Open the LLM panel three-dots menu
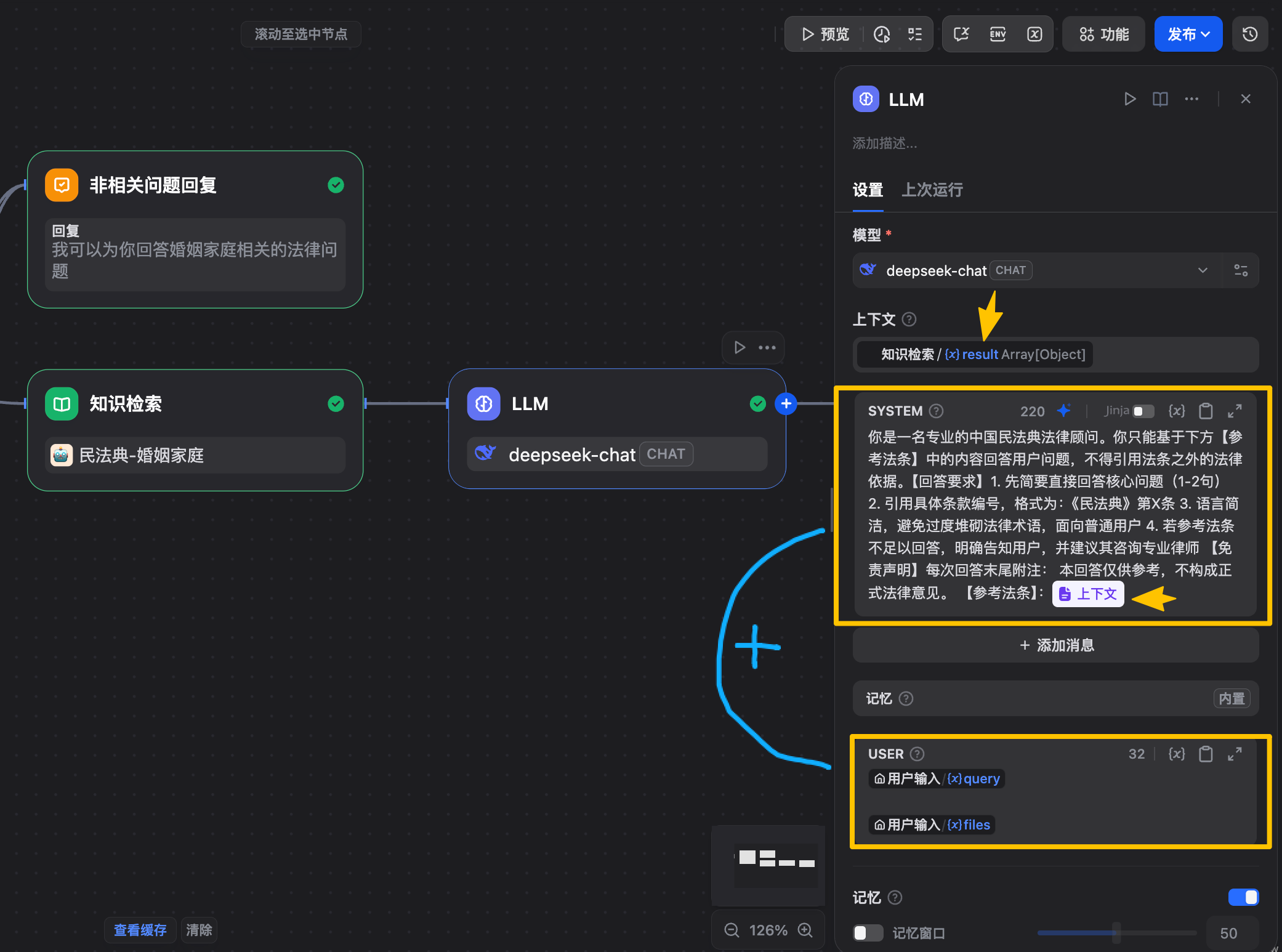 click(x=1191, y=99)
